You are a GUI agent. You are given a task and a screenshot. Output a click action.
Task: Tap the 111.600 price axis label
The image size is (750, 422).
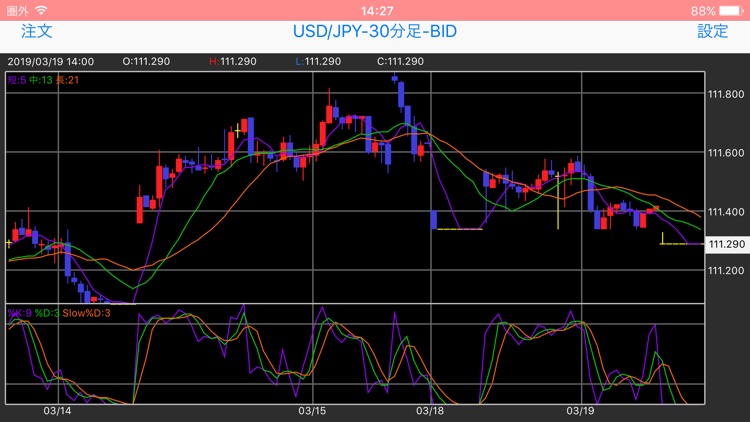(726, 153)
